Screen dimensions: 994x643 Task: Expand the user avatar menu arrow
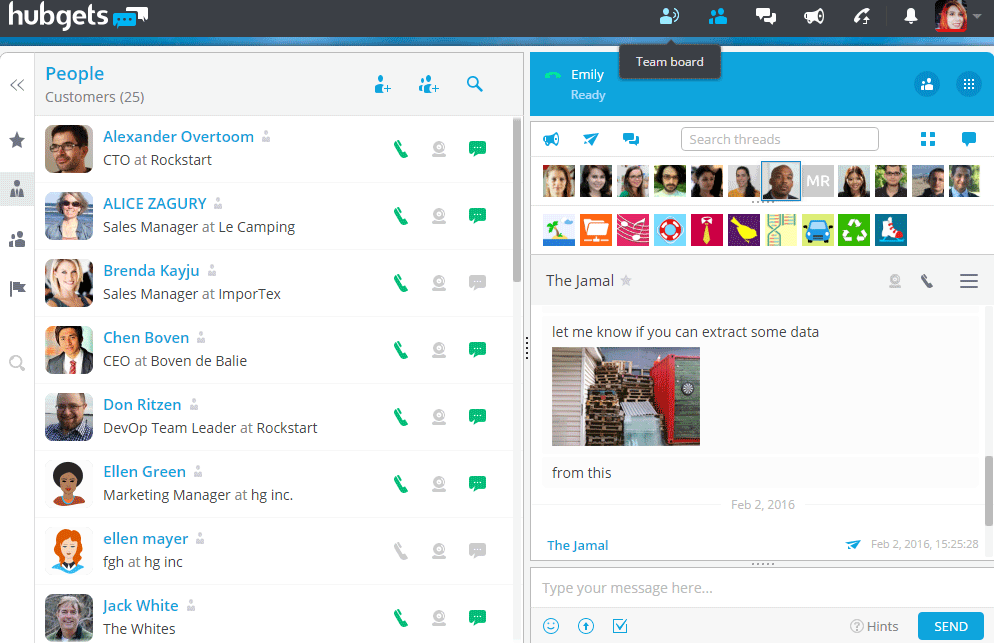[x=977, y=16]
